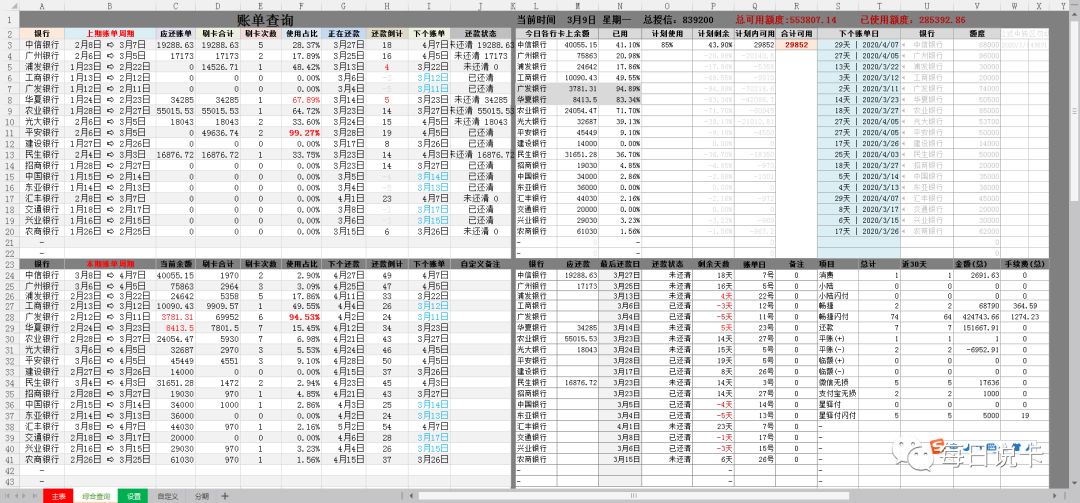Screen dimensions: 1080x503
Task: Switch to the 自定义 sheet tab
Action: [167, 496]
